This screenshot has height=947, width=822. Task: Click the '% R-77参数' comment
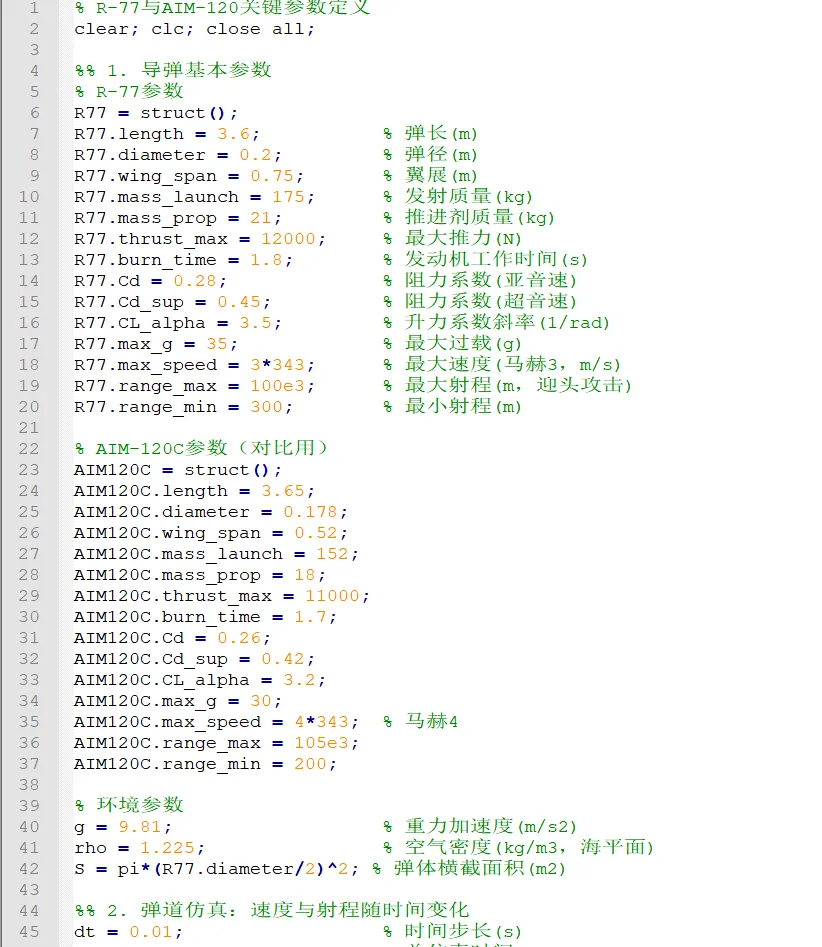coord(129,91)
